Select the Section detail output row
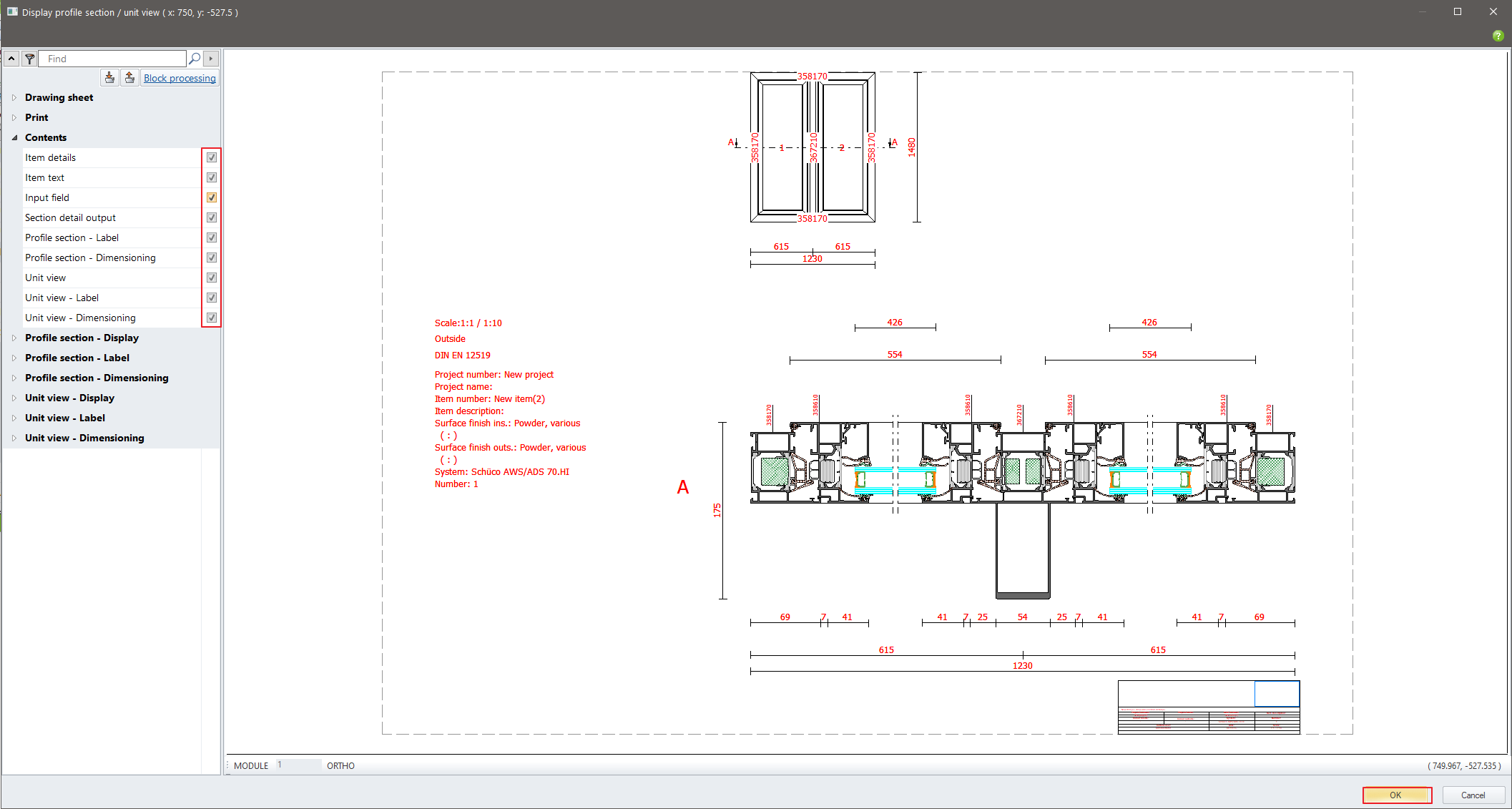Viewport: 1512px width, 809px height. pyautogui.click(x=70, y=217)
